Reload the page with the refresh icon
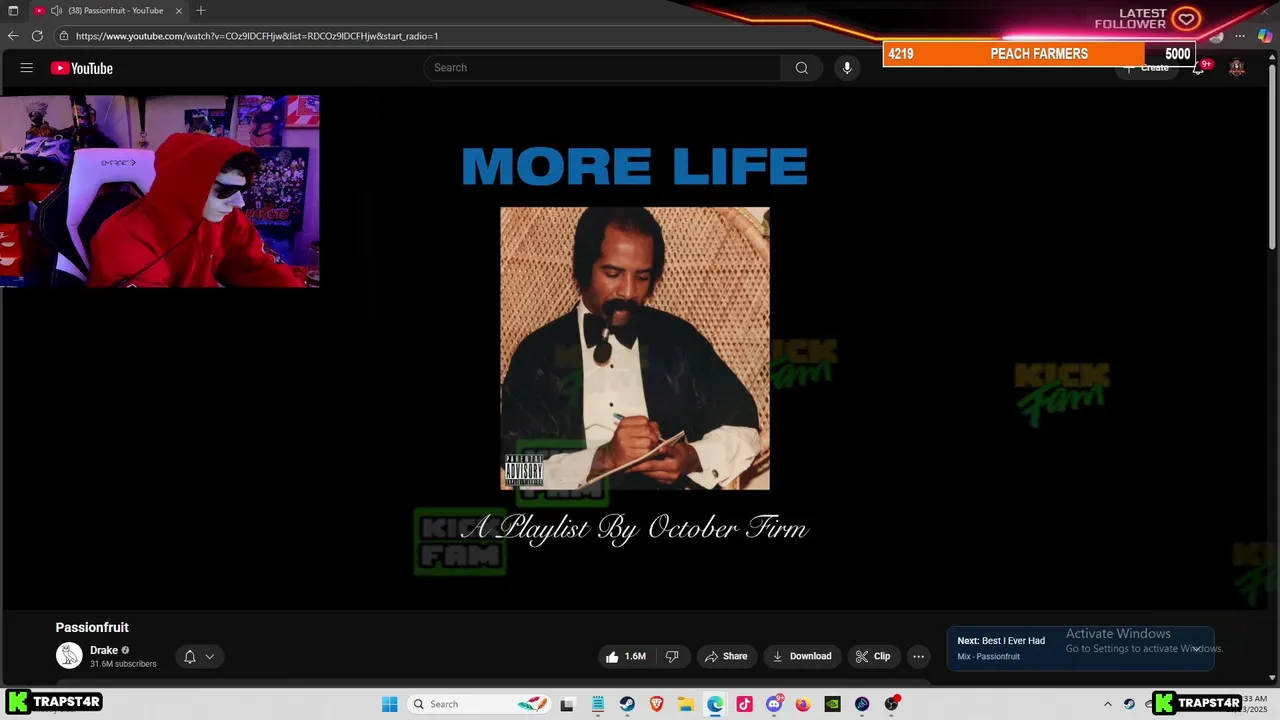Viewport: 1280px width, 720px height. [x=37, y=36]
